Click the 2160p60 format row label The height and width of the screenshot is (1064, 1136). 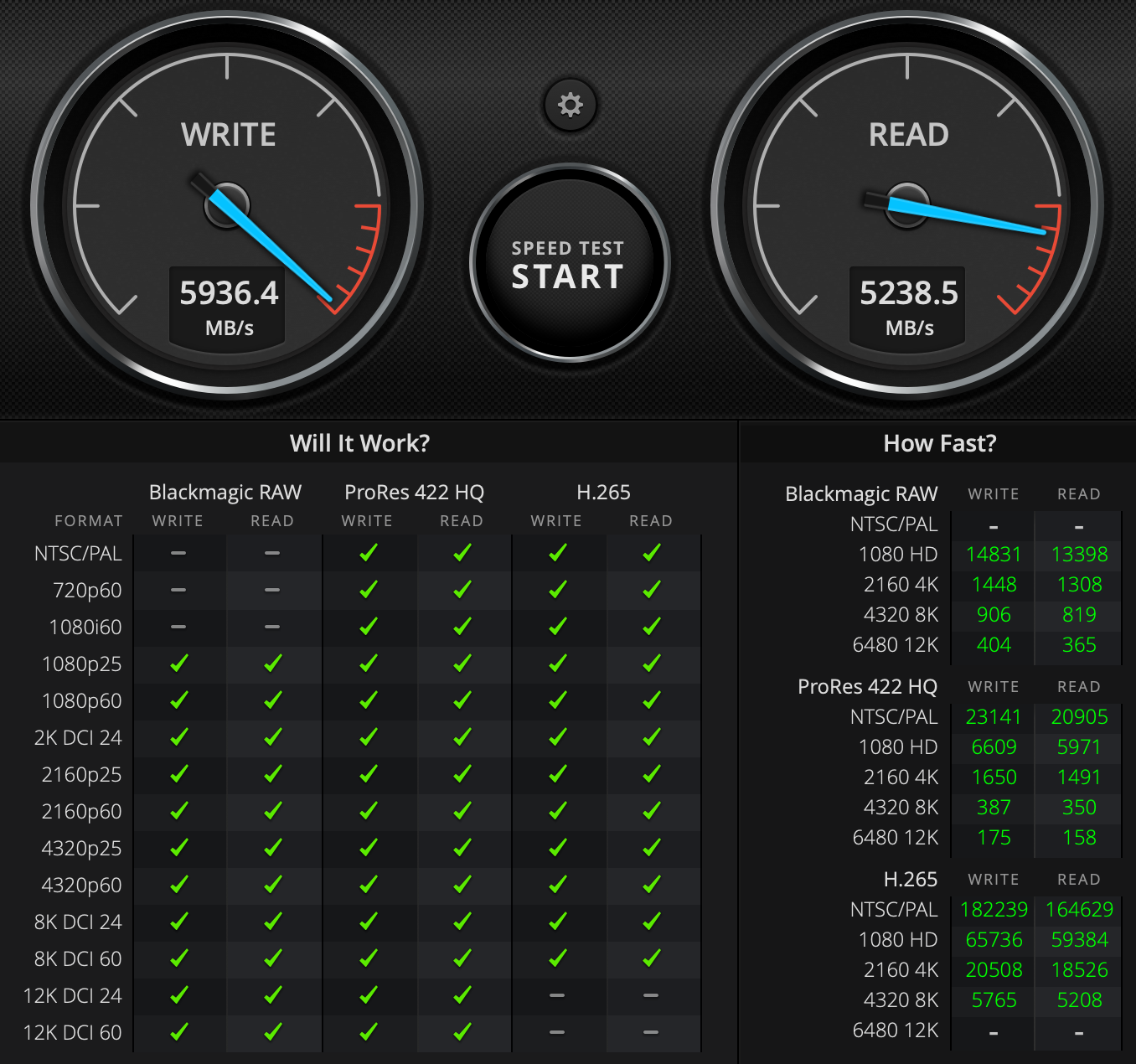[82, 812]
